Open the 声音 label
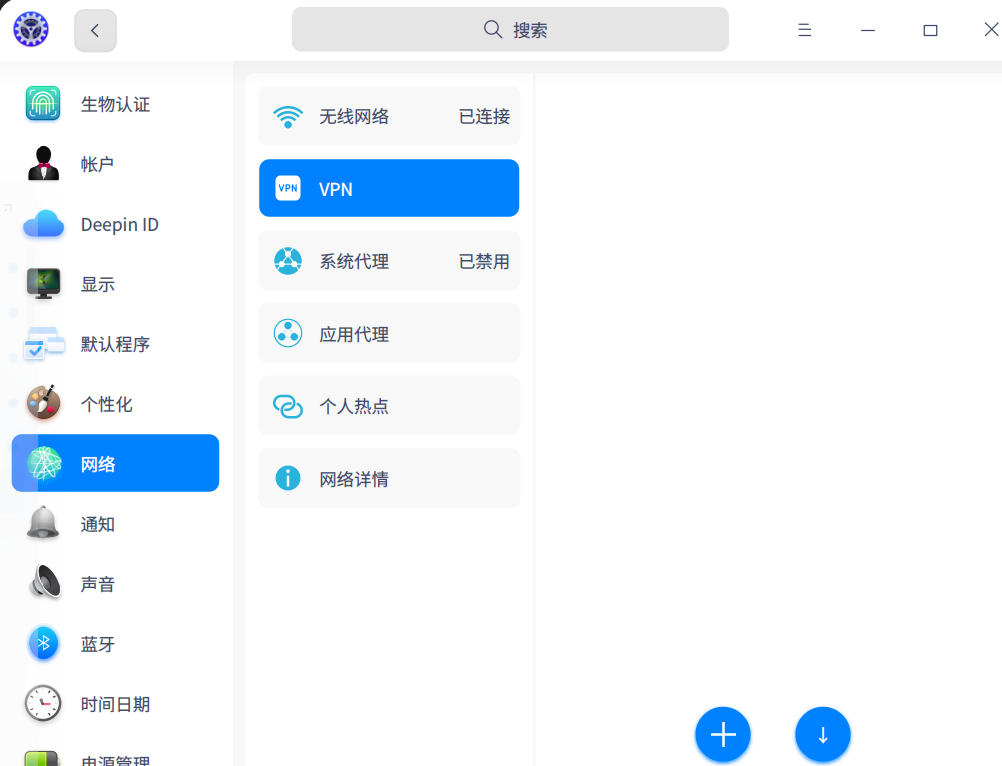The width and height of the screenshot is (1002, 766). 97,585
